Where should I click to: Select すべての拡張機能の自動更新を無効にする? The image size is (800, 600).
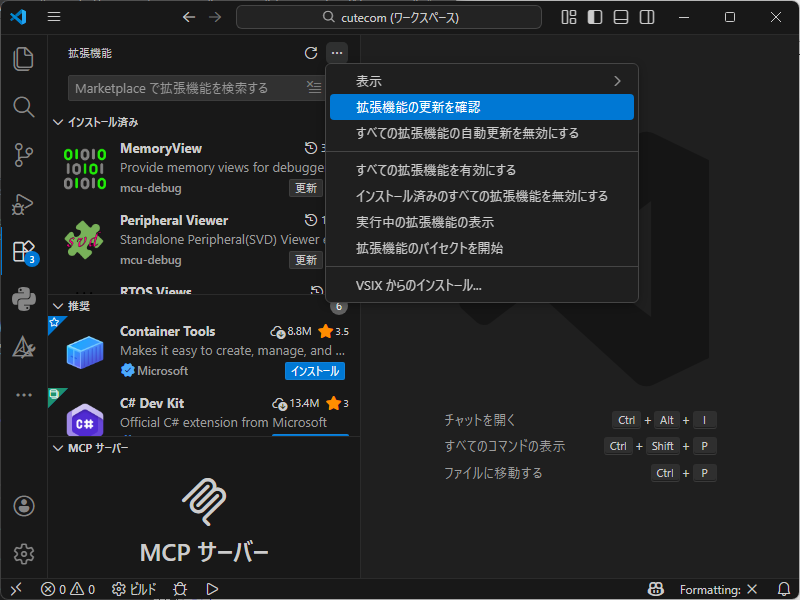tap(482, 133)
